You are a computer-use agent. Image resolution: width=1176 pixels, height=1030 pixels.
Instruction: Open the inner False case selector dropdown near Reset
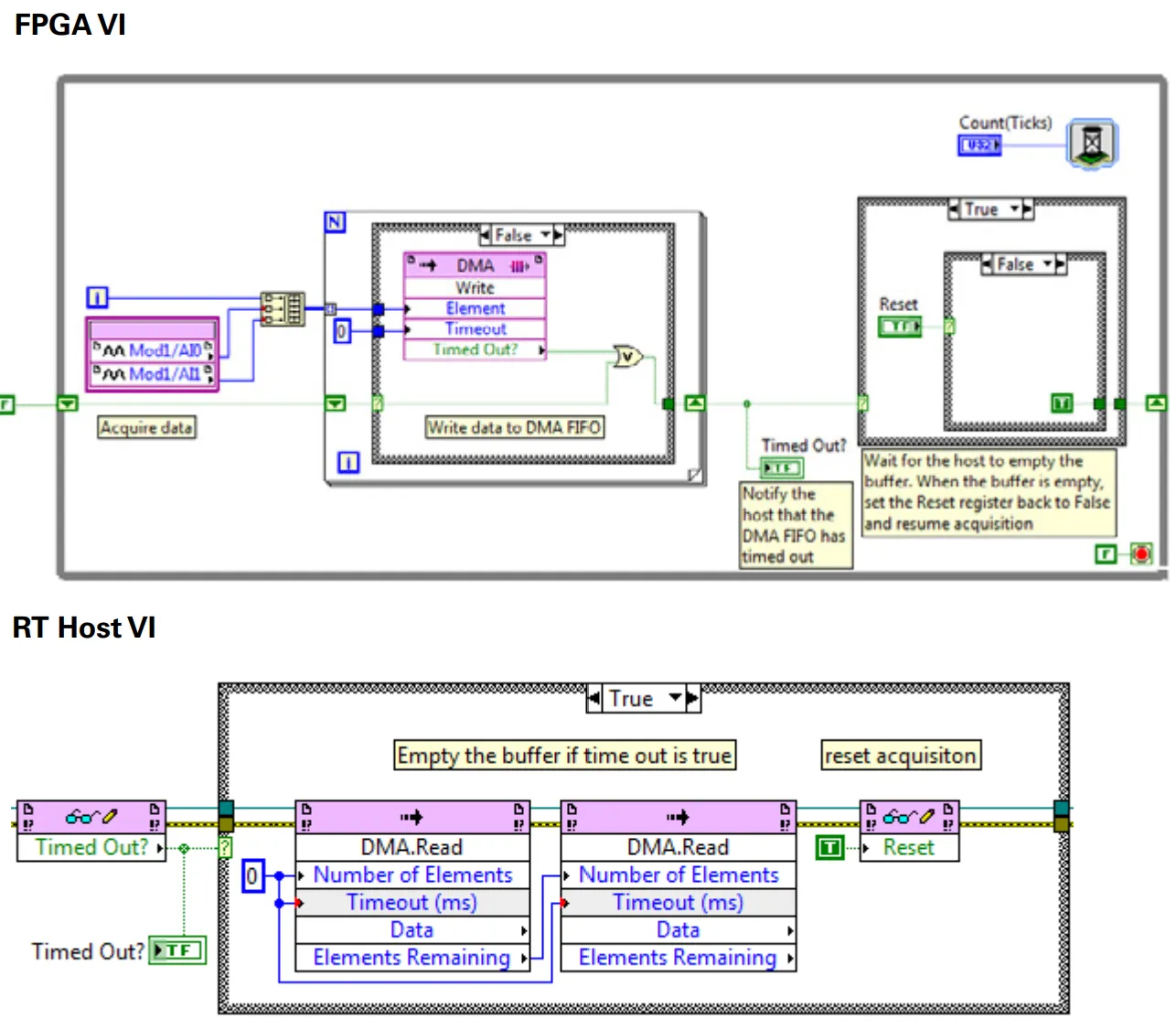click(1048, 264)
